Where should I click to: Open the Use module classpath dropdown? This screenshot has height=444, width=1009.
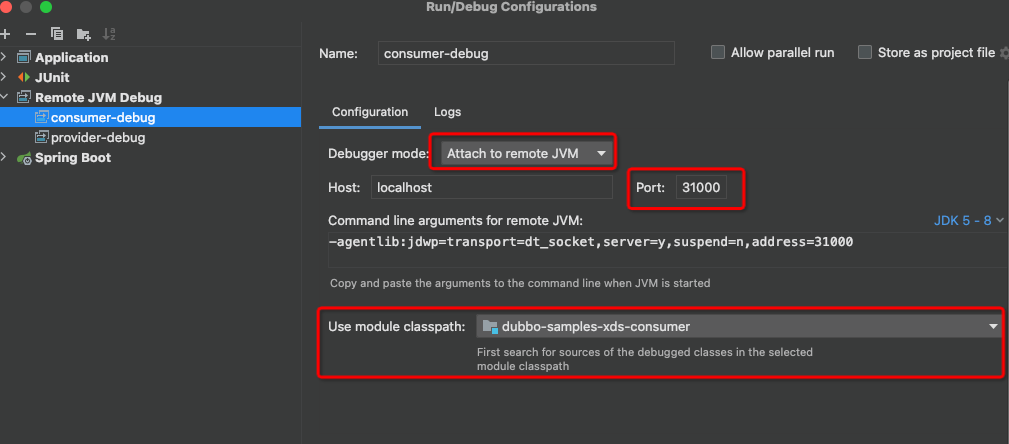[738, 326]
